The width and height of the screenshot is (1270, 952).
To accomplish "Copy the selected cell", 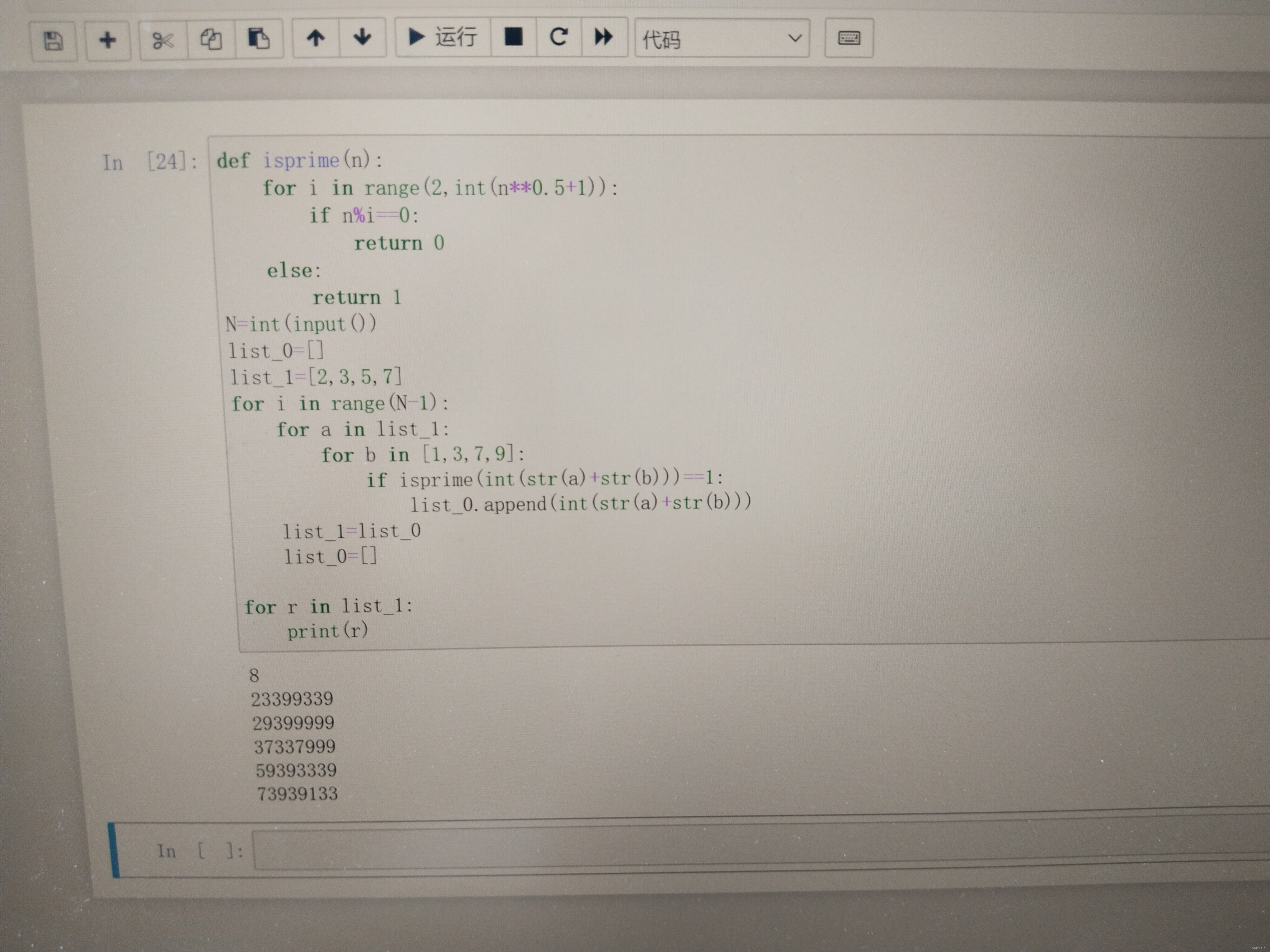I will pyautogui.click(x=211, y=40).
